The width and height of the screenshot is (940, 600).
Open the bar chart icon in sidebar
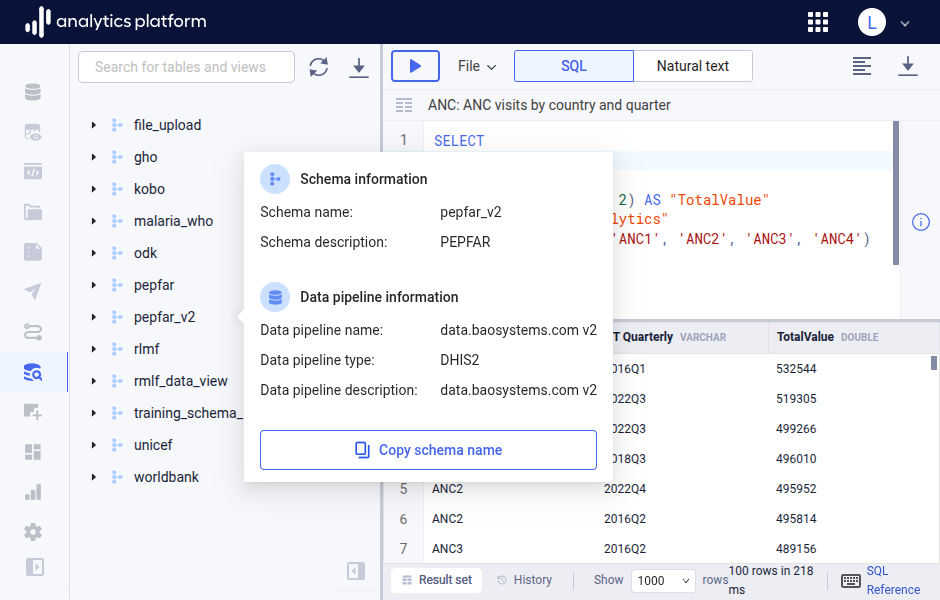tap(33, 492)
